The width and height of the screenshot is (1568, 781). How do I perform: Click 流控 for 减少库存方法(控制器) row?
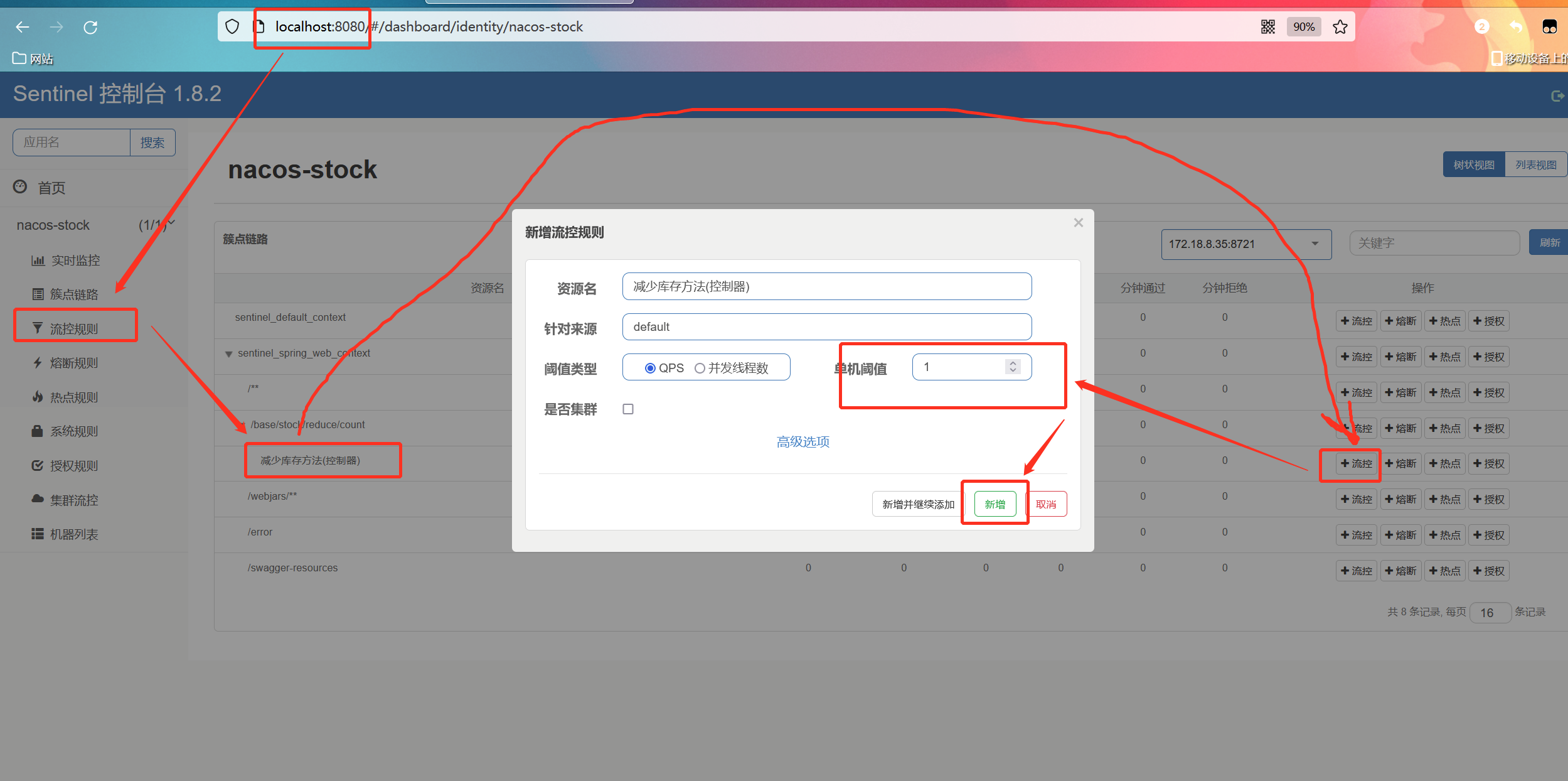pos(1357,463)
